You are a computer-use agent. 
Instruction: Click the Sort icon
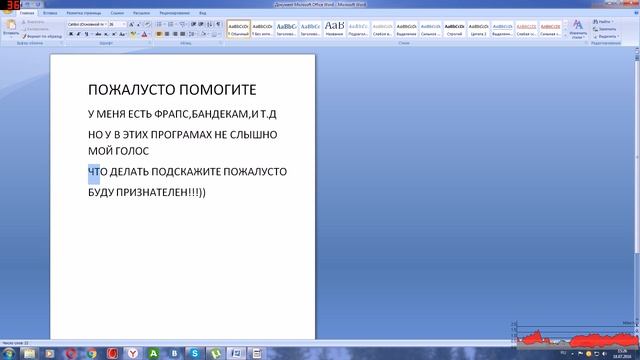click(210, 24)
